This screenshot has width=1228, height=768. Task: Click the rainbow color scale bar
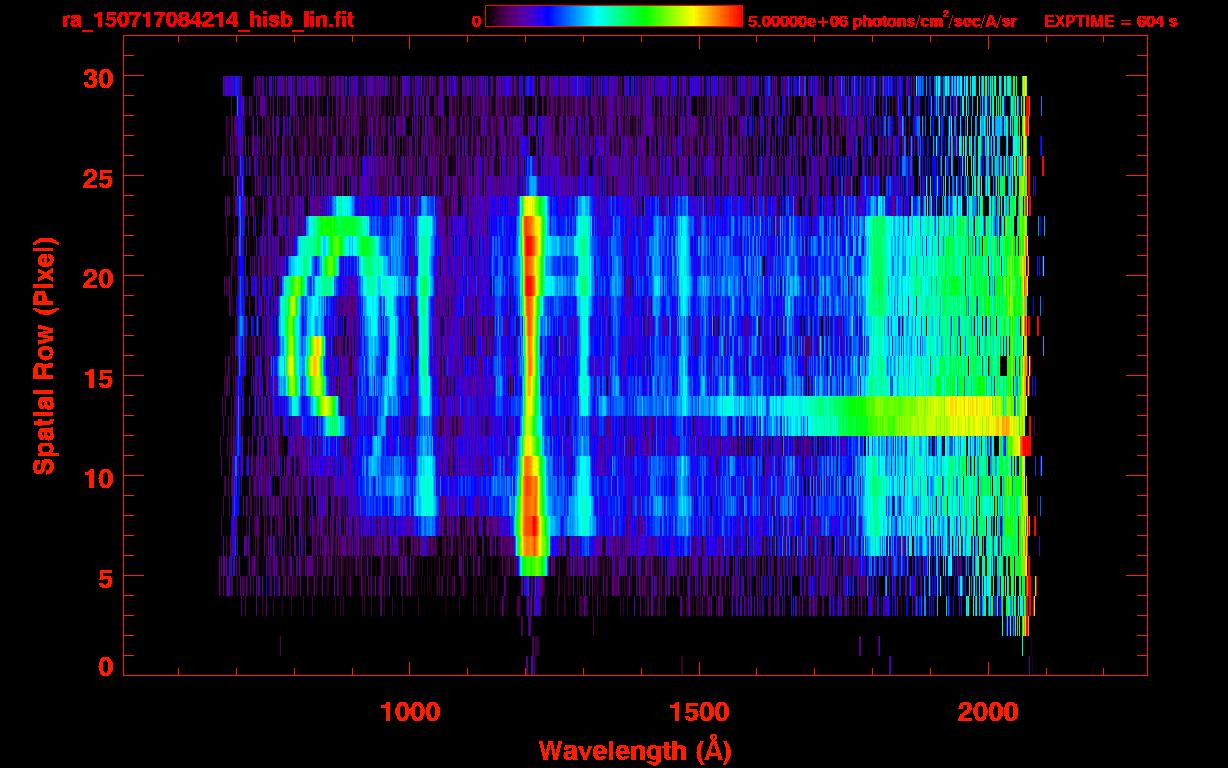[614, 16]
